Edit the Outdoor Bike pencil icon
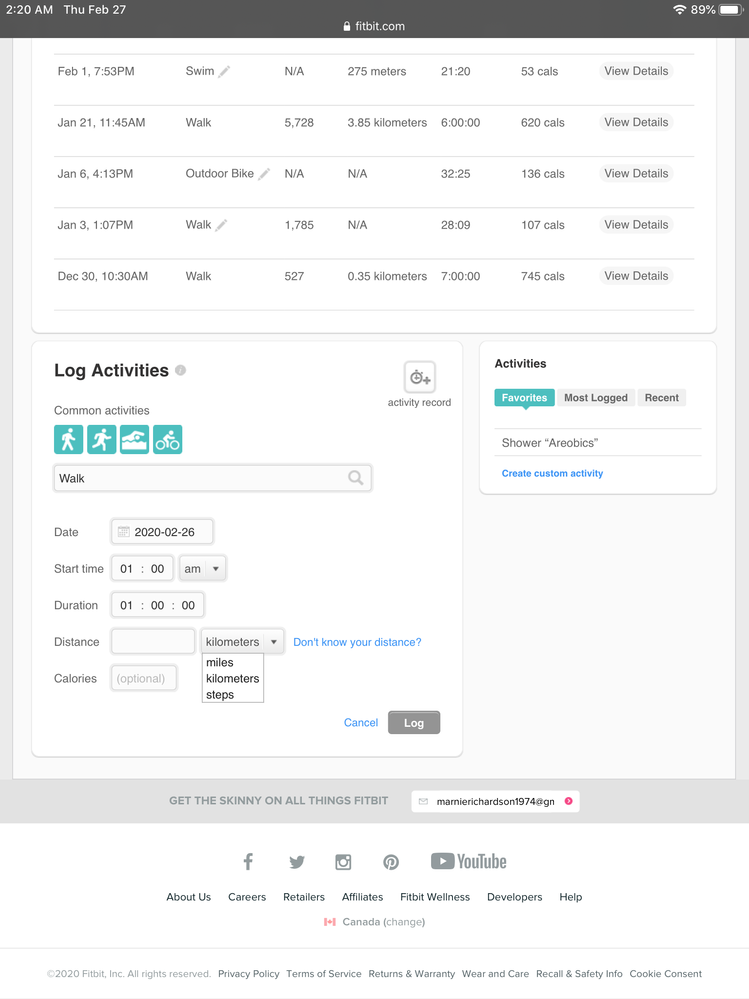 pyautogui.click(x=264, y=174)
